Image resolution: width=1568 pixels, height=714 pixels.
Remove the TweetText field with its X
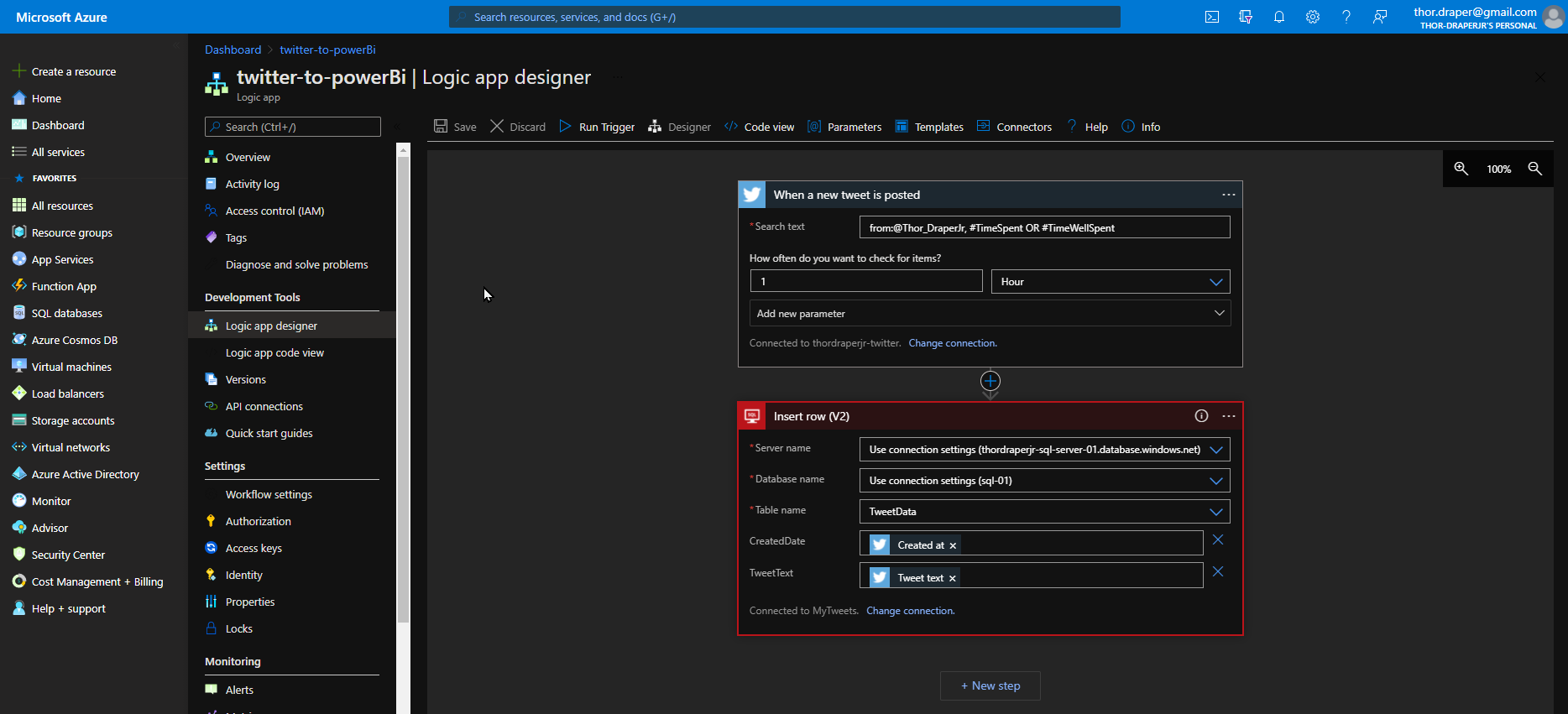[1218, 572]
